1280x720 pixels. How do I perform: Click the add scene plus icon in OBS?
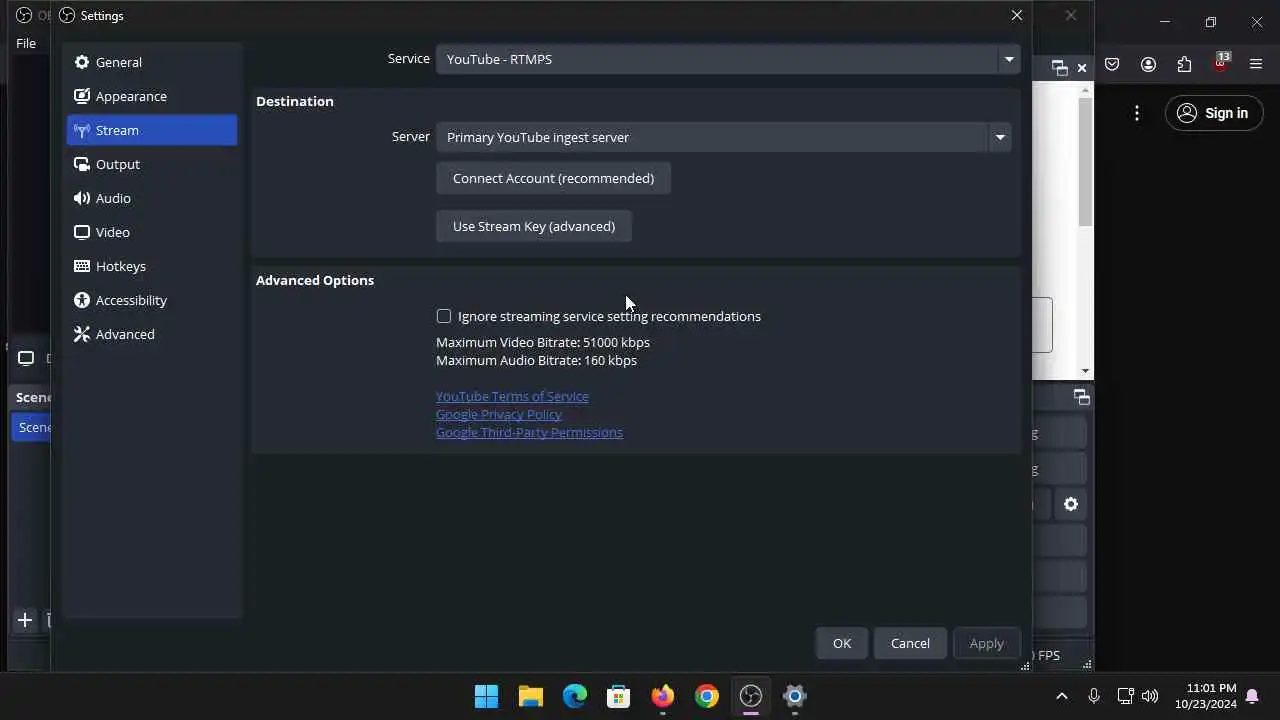pos(25,620)
